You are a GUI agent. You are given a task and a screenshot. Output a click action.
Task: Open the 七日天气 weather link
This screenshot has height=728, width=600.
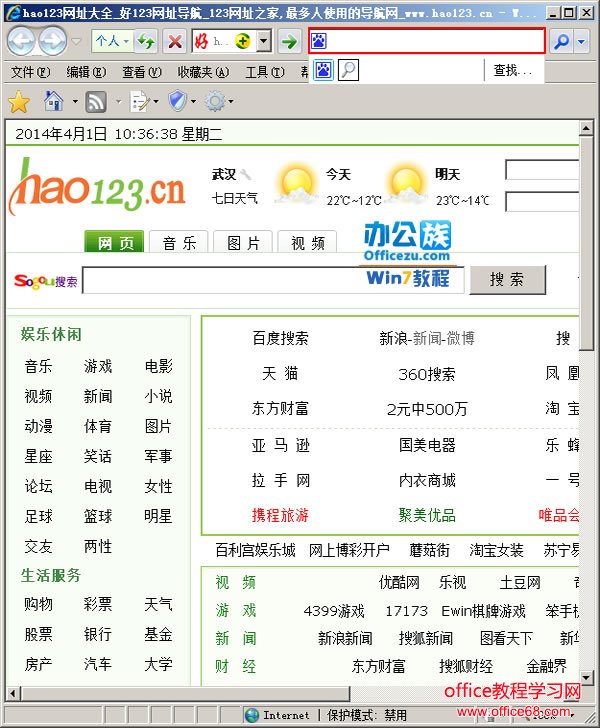pos(235,199)
